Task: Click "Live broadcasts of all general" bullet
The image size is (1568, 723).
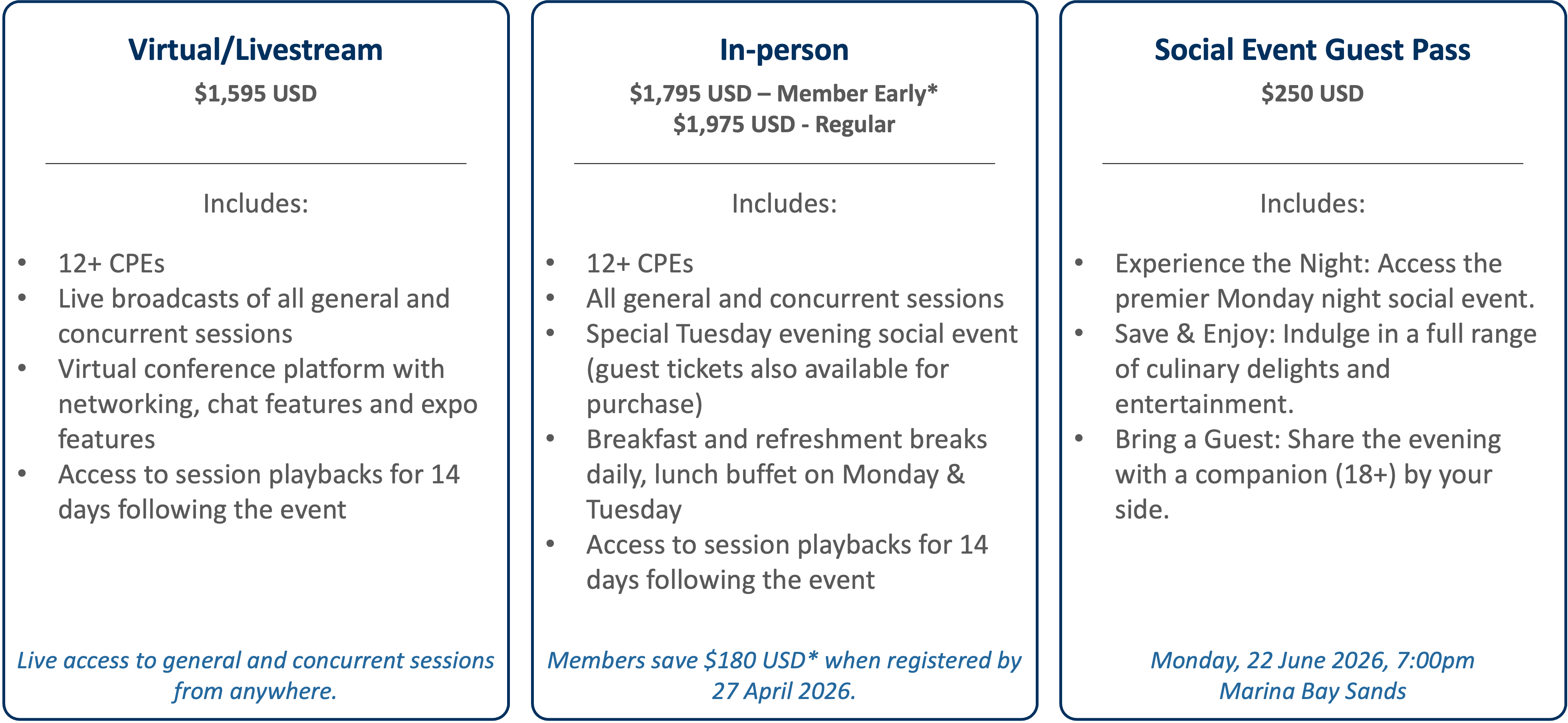Action: pos(254,299)
